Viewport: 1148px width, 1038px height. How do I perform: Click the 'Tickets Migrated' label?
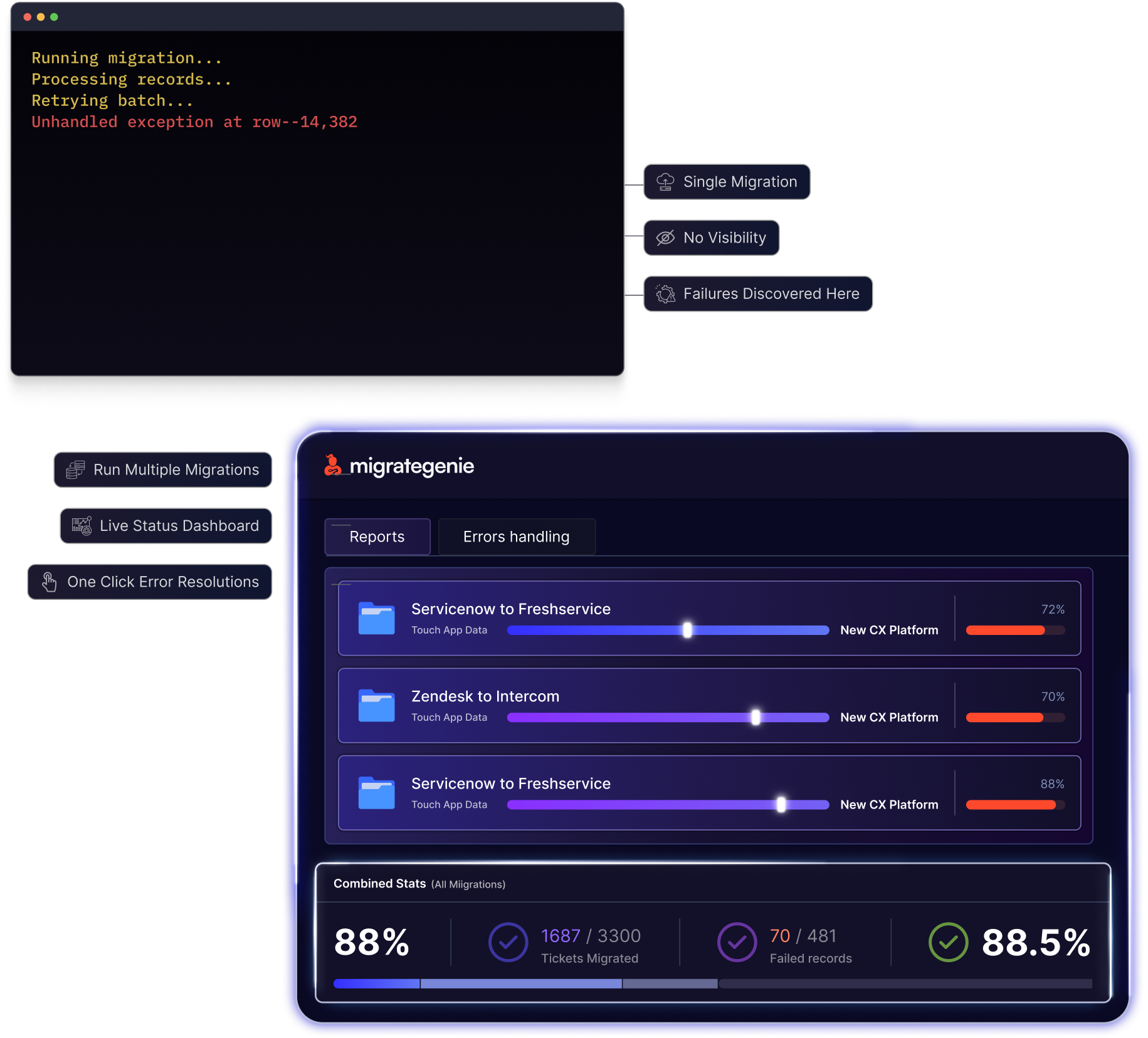click(589, 958)
